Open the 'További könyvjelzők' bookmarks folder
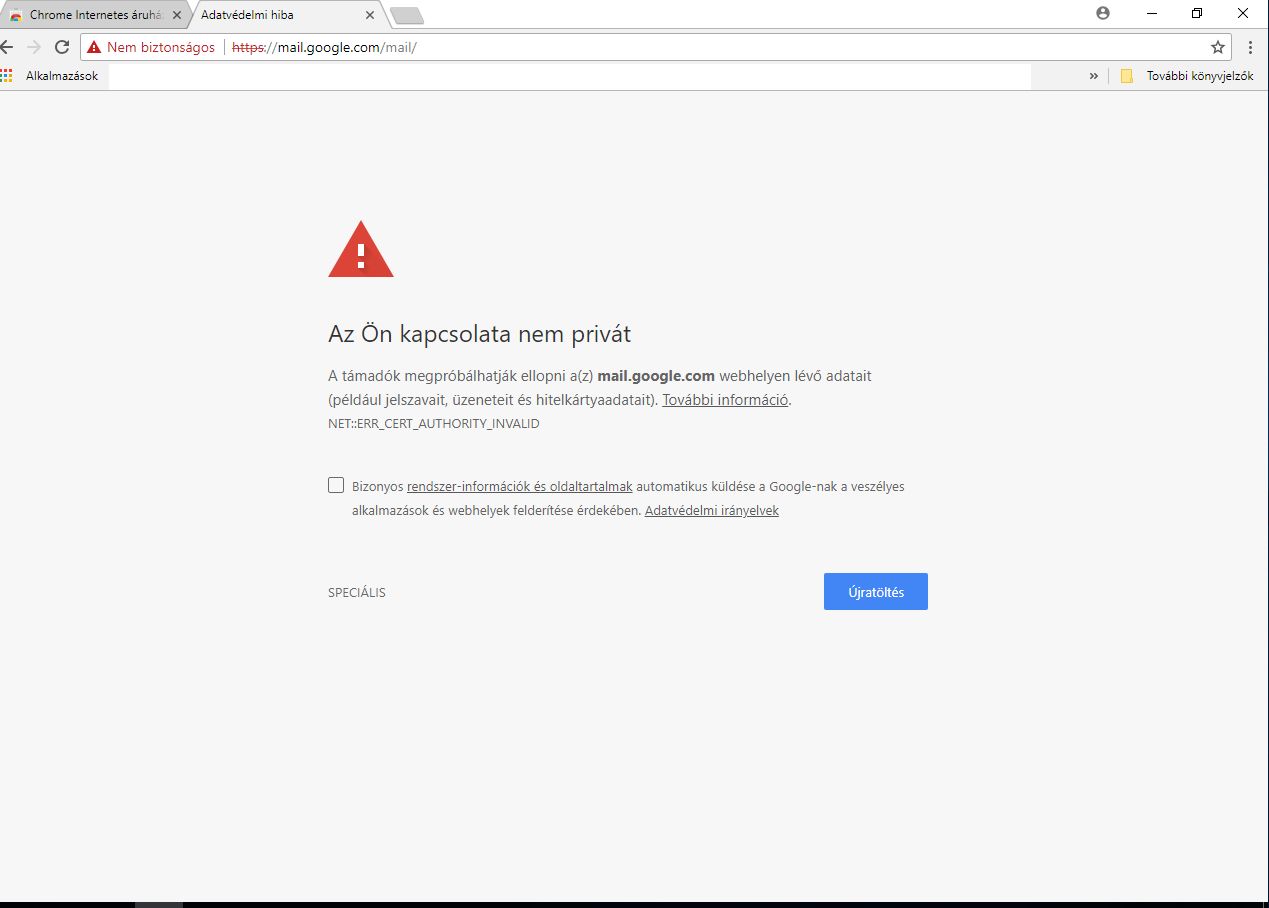This screenshot has width=1269, height=908. click(x=1187, y=75)
